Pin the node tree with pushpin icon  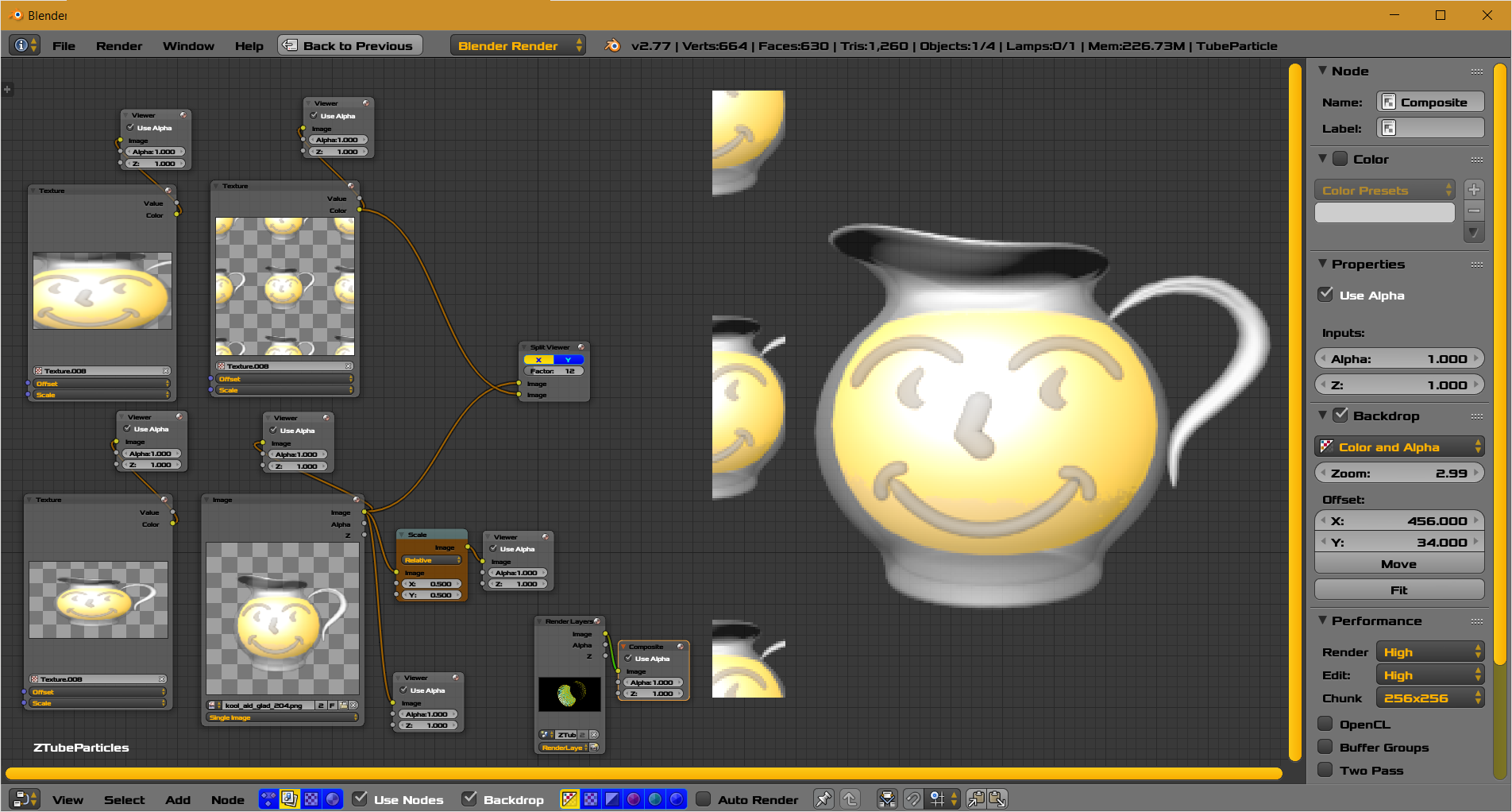823,799
